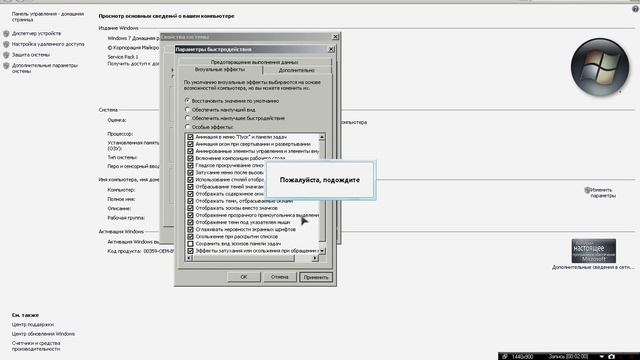The image size is (640, 360).
Task: Open performance counters and tools link
Action: [36, 346]
